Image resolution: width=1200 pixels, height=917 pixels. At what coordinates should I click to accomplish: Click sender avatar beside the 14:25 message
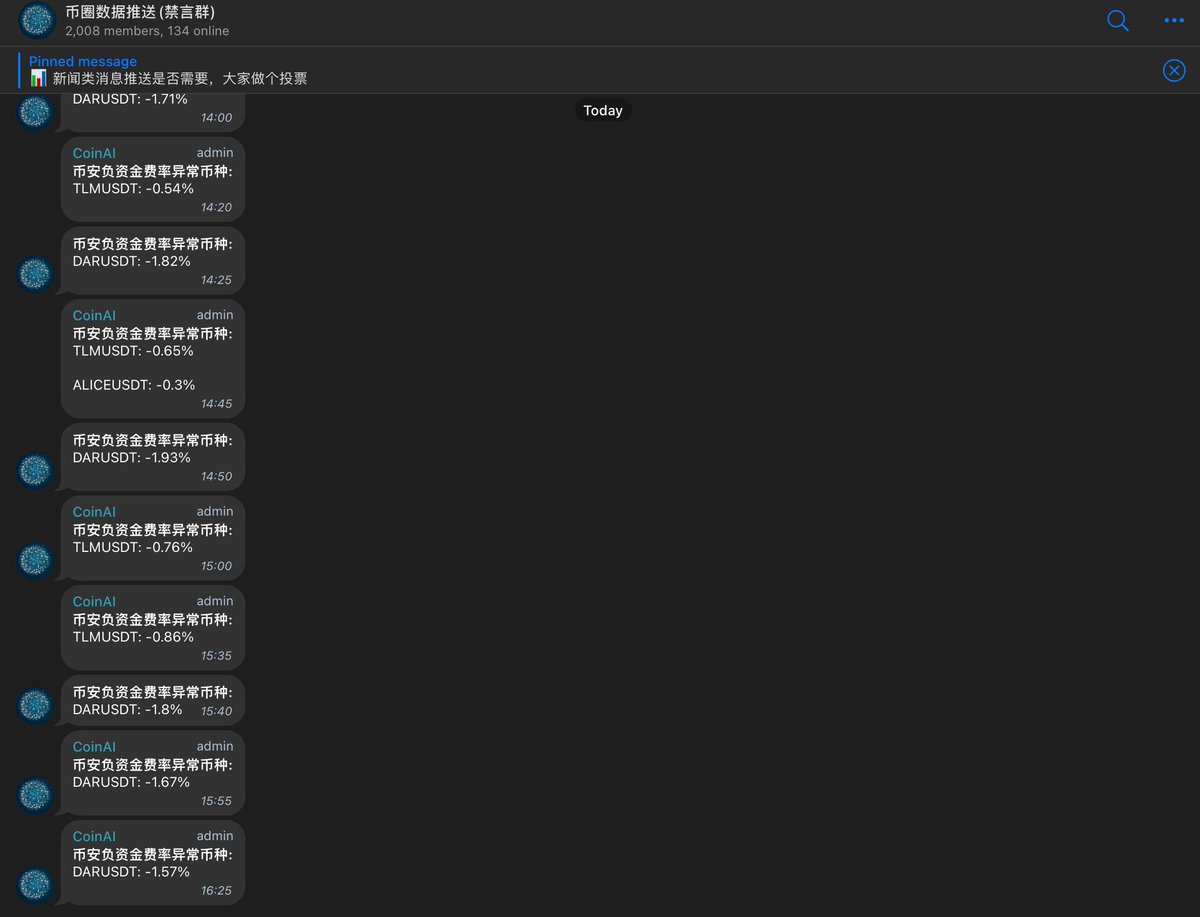[x=36, y=275]
